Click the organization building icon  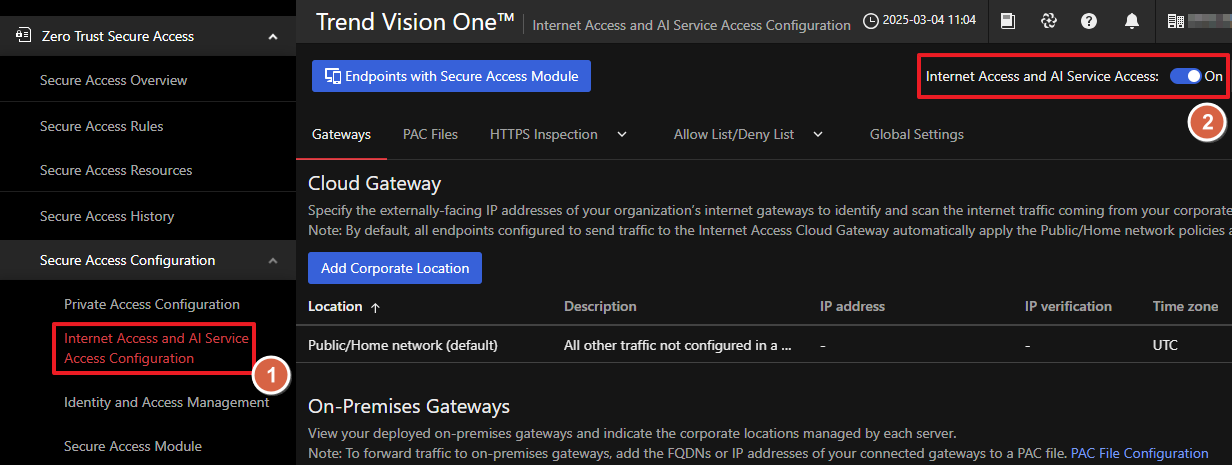[x=1176, y=21]
